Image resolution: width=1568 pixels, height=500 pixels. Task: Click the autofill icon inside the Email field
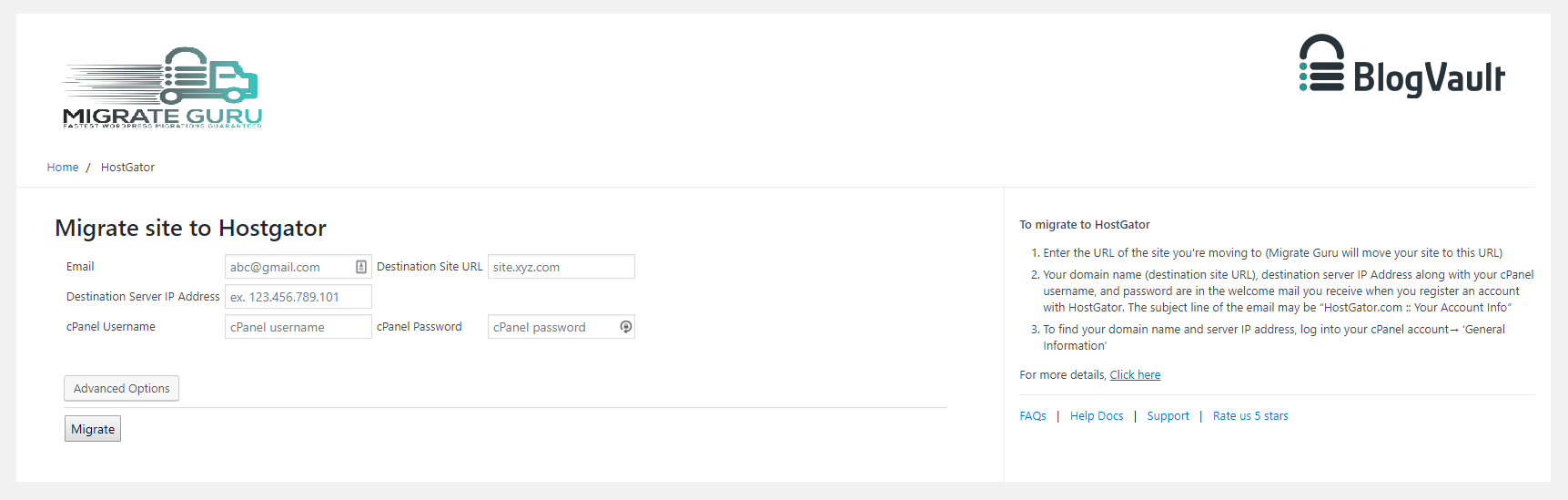point(361,267)
